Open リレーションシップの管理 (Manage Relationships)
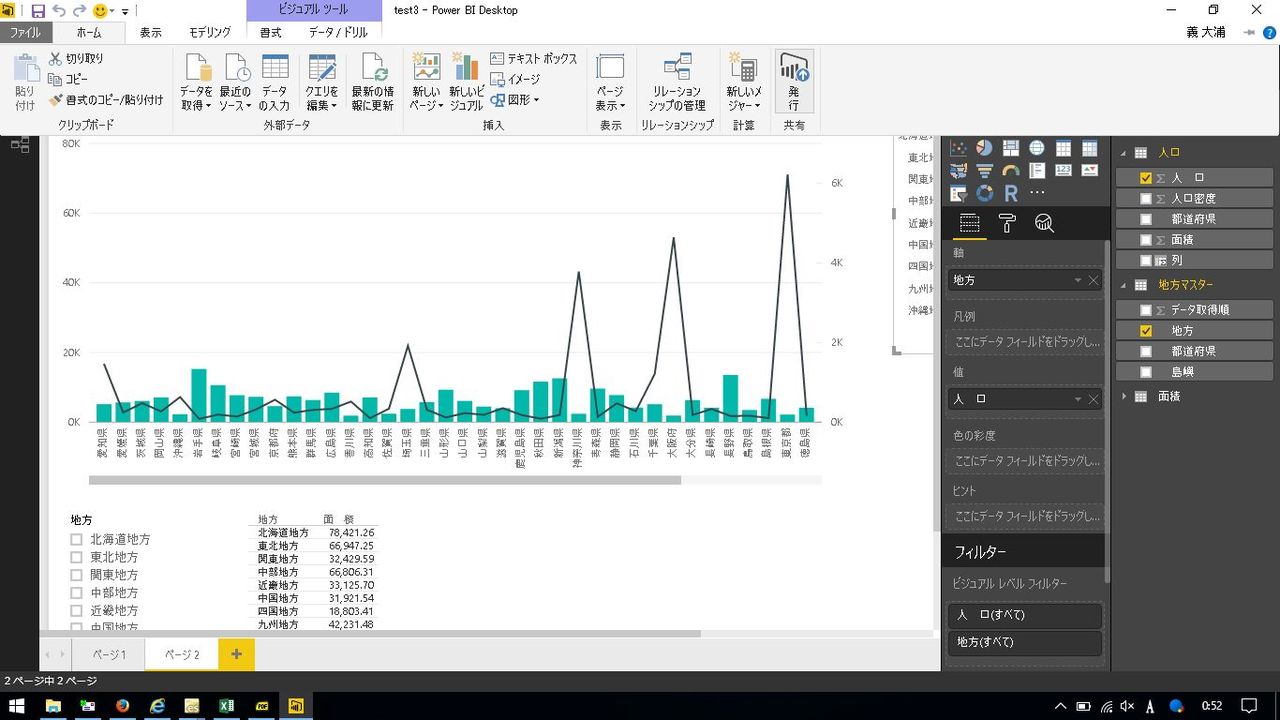 (677, 82)
